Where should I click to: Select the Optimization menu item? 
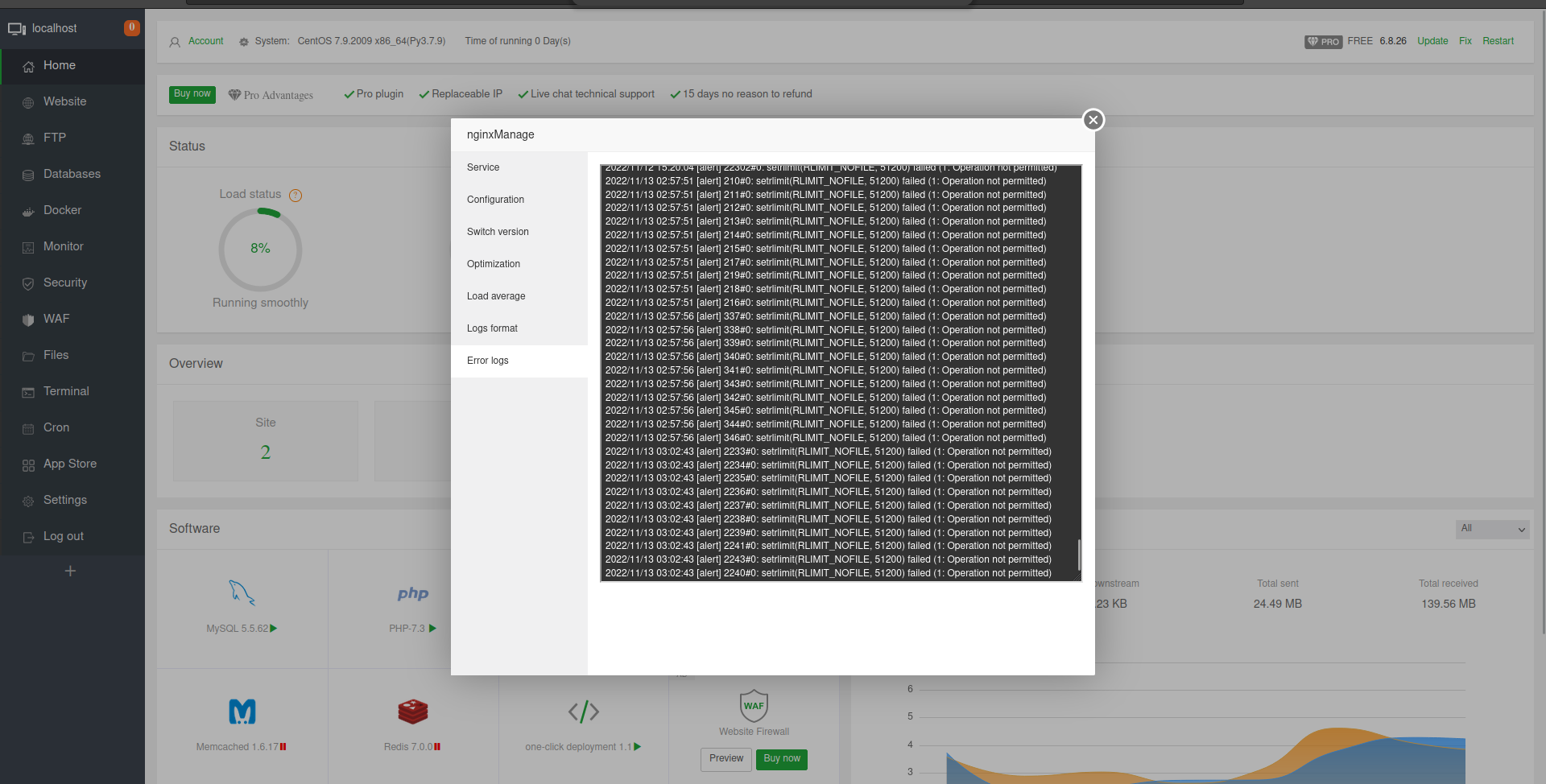pyautogui.click(x=494, y=264)
